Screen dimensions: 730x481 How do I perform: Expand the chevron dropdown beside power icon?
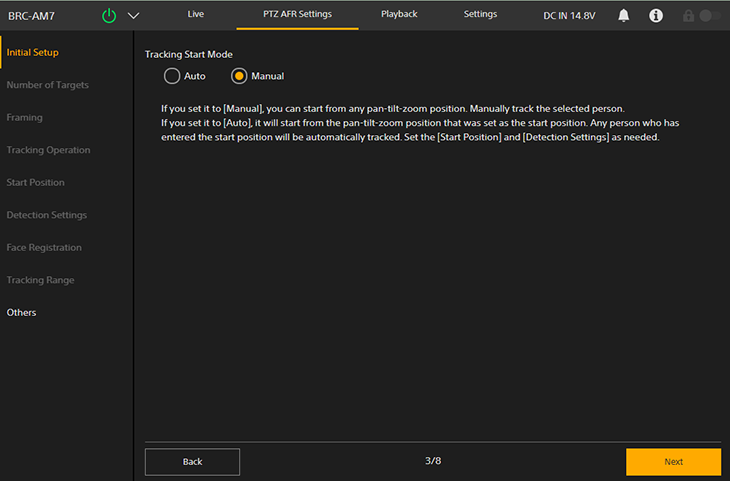tap(134, 16)
